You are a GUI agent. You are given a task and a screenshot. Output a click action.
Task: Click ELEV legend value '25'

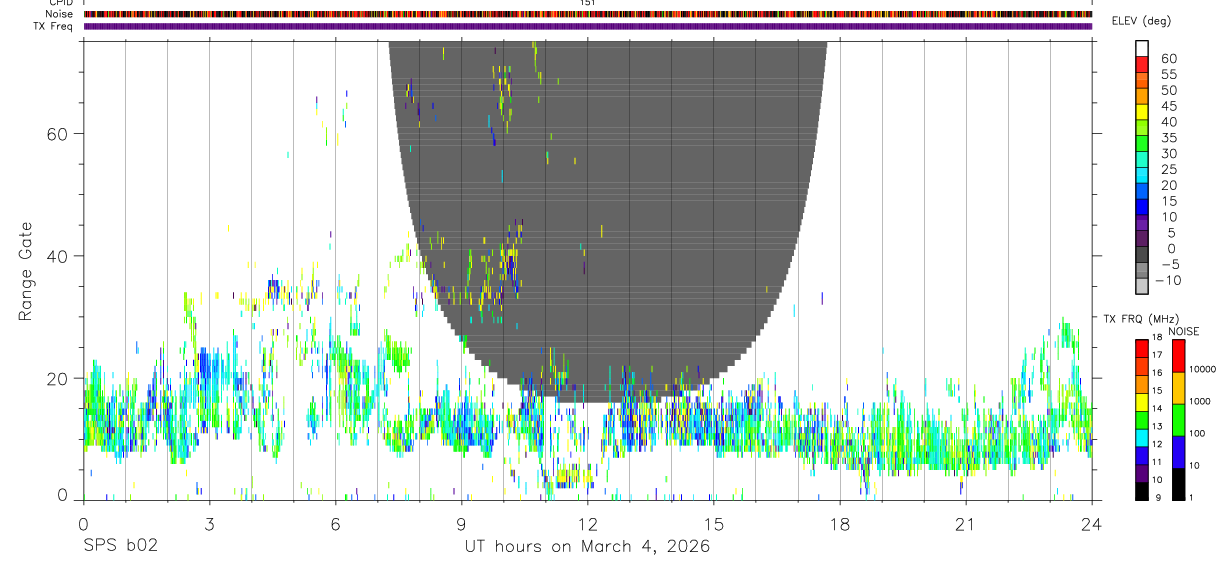click(1168, 170)
